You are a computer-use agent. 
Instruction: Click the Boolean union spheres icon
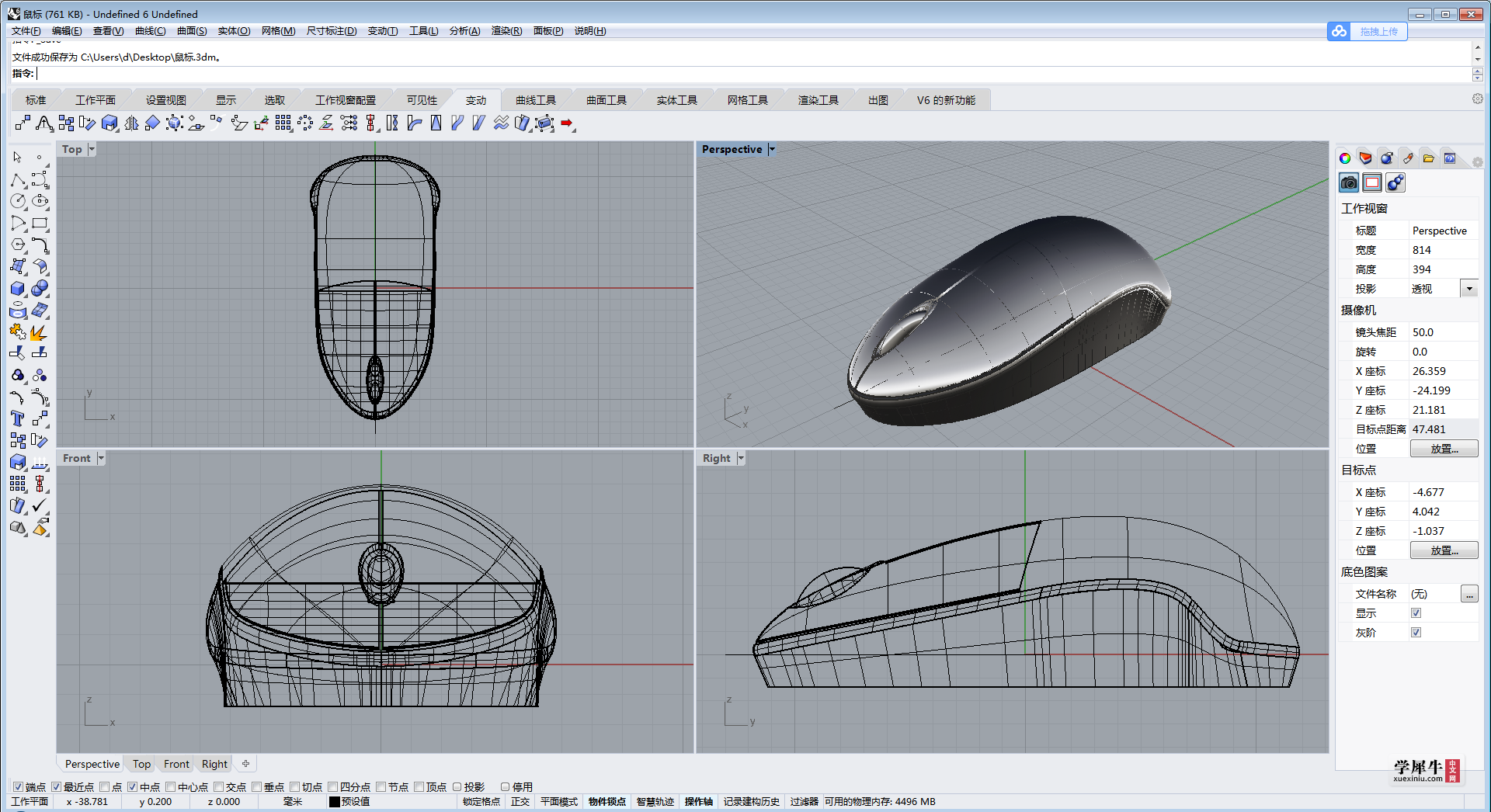click(x=40, y=289)
